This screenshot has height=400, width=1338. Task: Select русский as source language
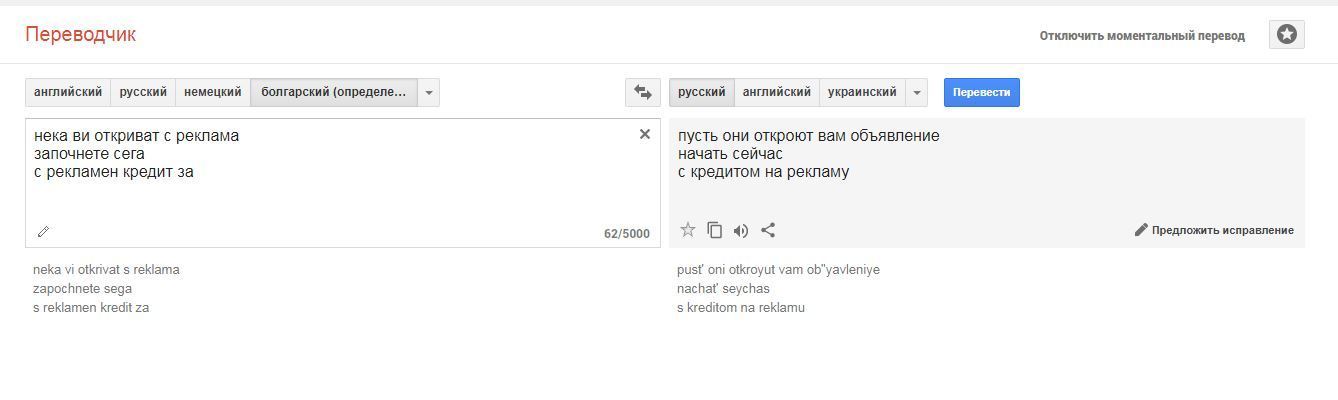(x=143, y=92)
